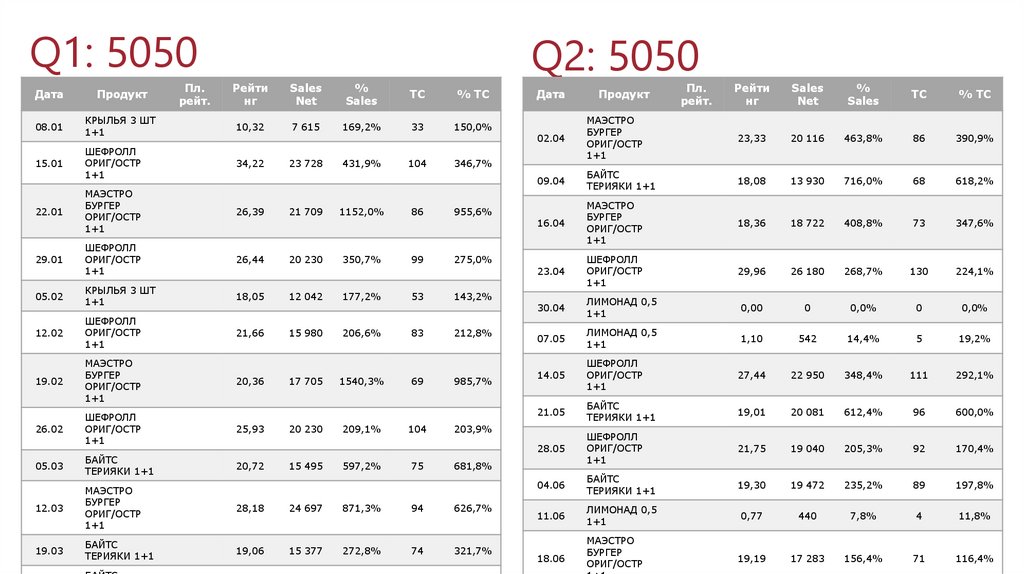Select the Дата header in Q1 table
The image size is (1024, 574).
point(49,94)
